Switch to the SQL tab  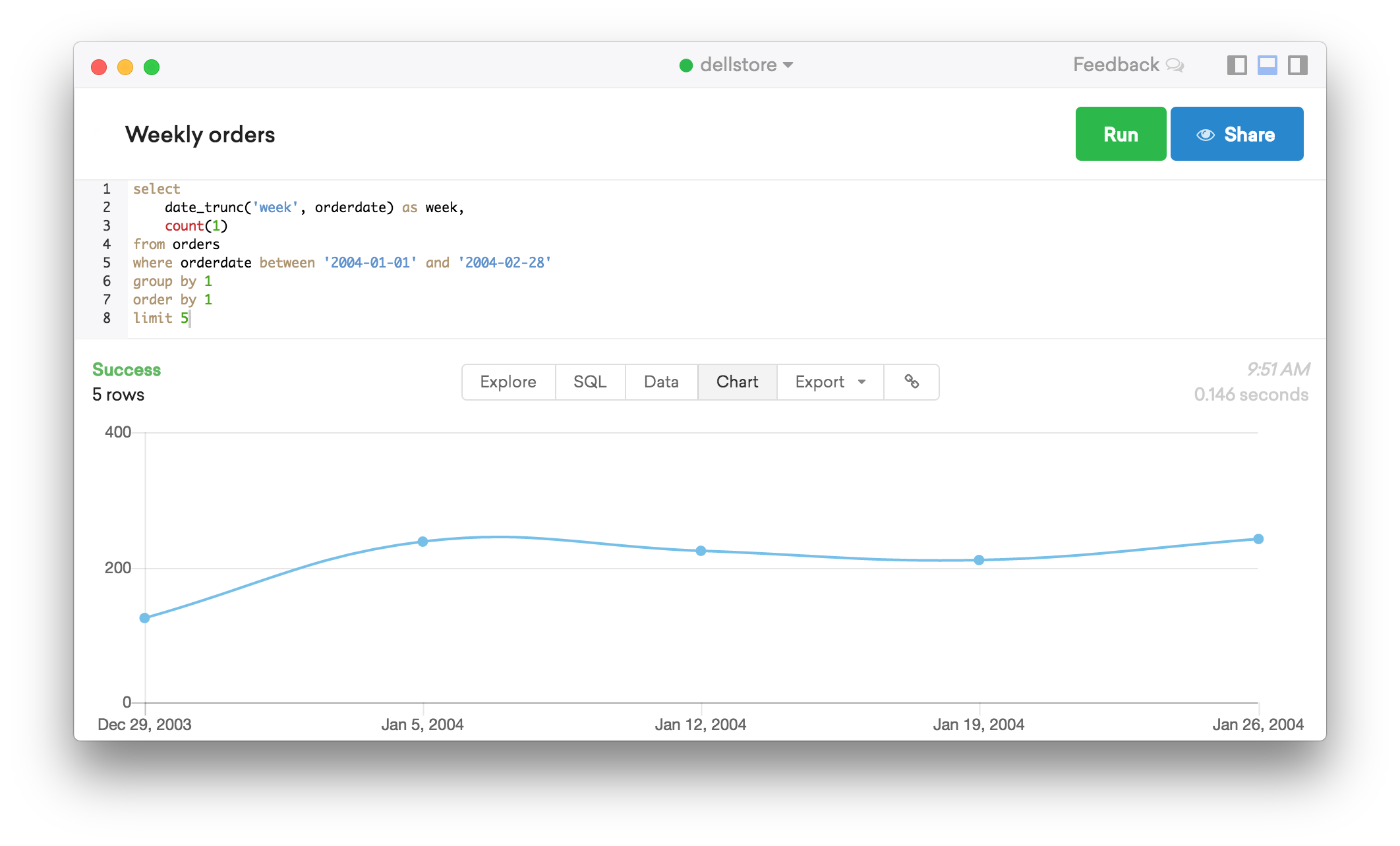pyautogui.click(x=590, y=382)
